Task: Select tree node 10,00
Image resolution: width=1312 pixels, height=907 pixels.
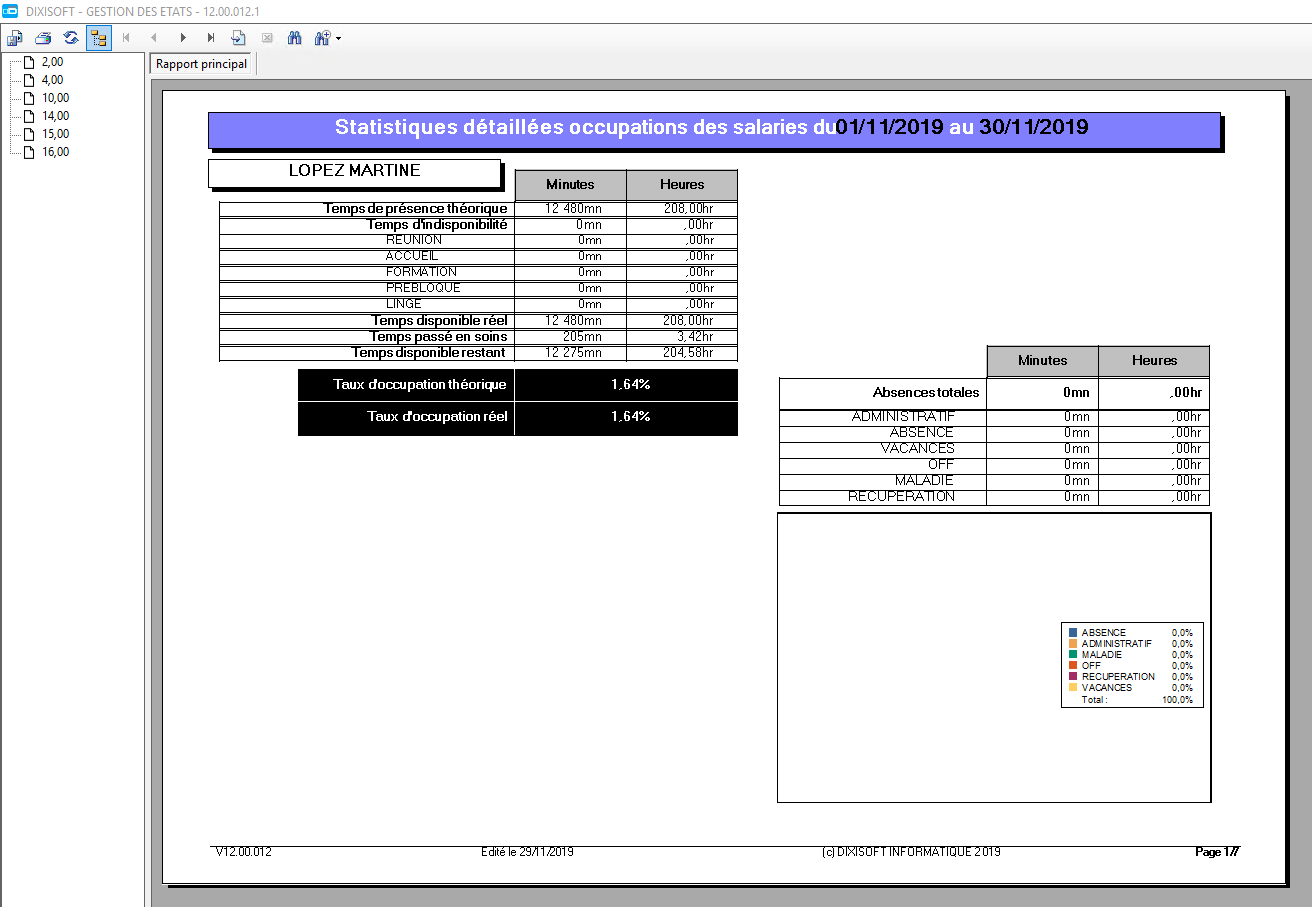Action: click(55, 98)
